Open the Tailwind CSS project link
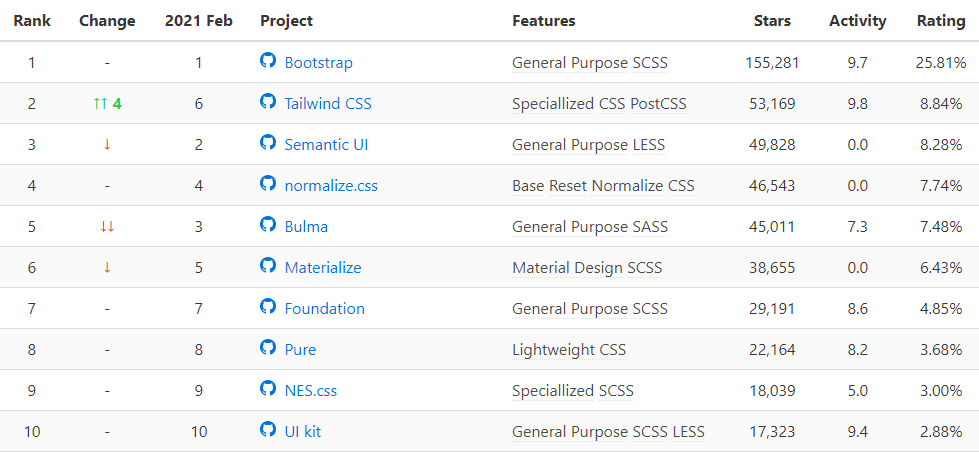Viewport: 979px width, 452px height. [x=327, y=103]
